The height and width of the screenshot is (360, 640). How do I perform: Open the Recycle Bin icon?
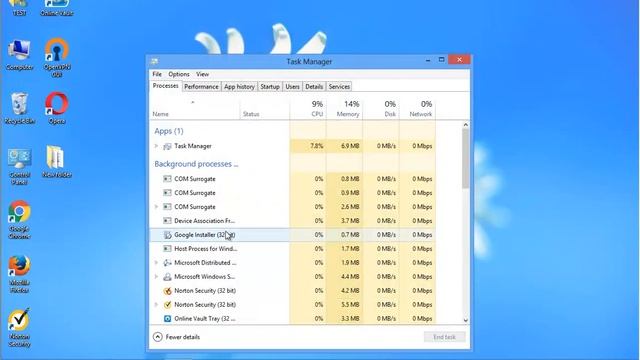(19, 108)
